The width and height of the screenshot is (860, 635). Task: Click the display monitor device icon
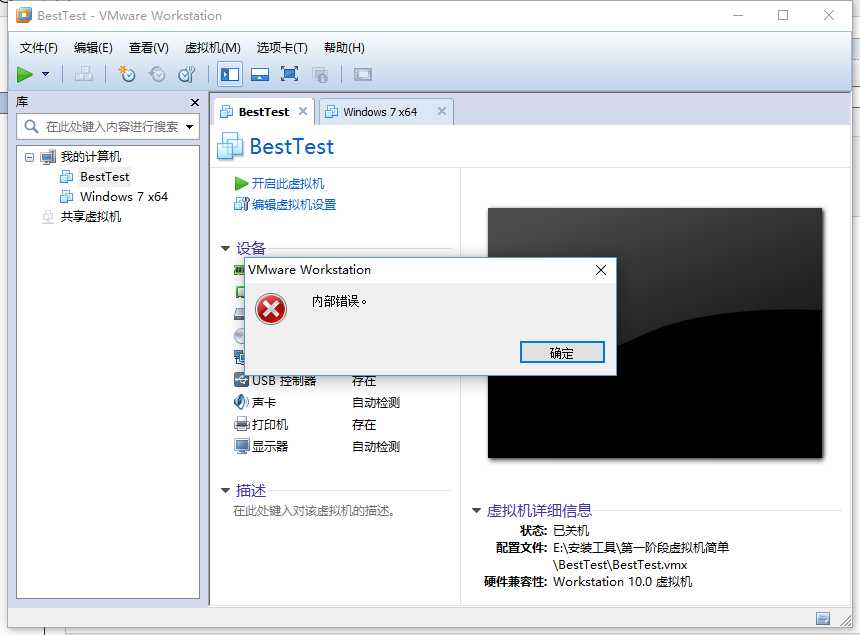[x=241, y=446]
